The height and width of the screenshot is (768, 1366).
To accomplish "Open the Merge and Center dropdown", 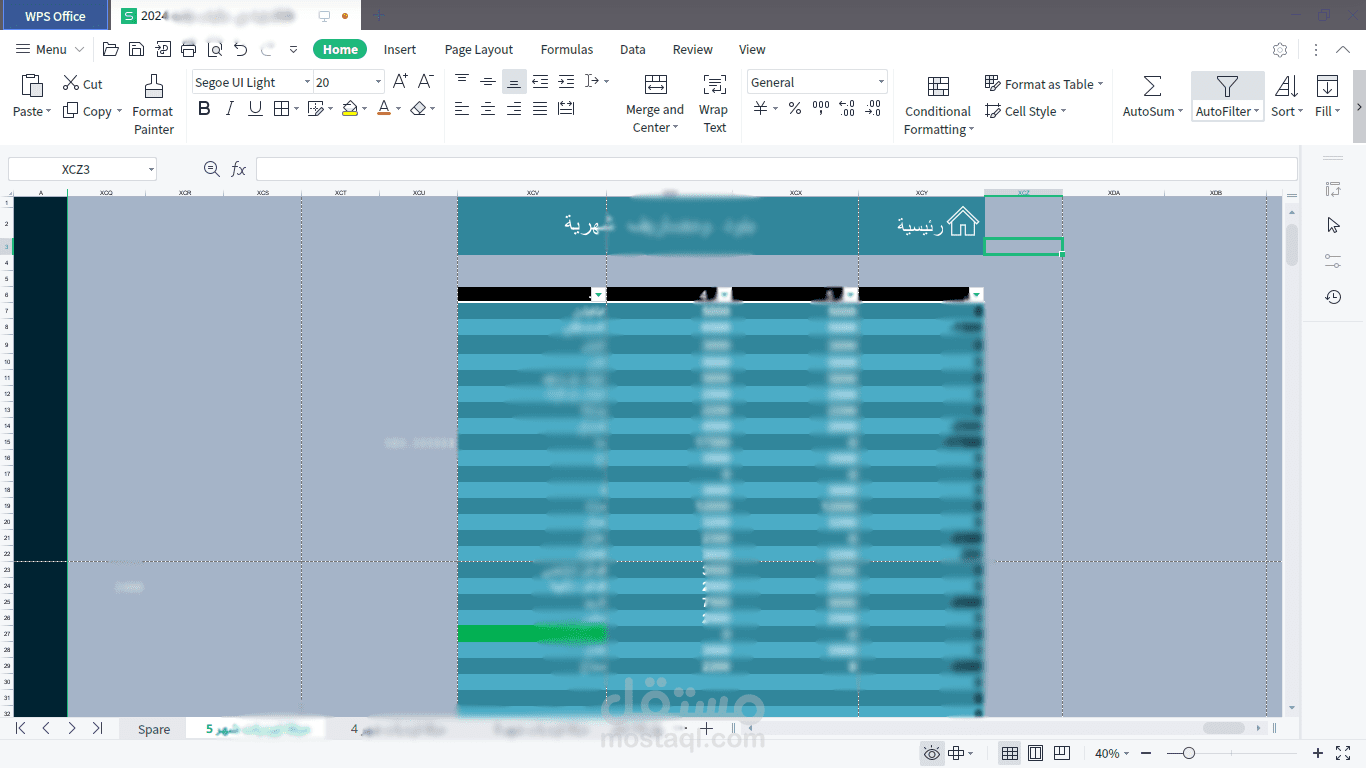I will pos(655,119).
